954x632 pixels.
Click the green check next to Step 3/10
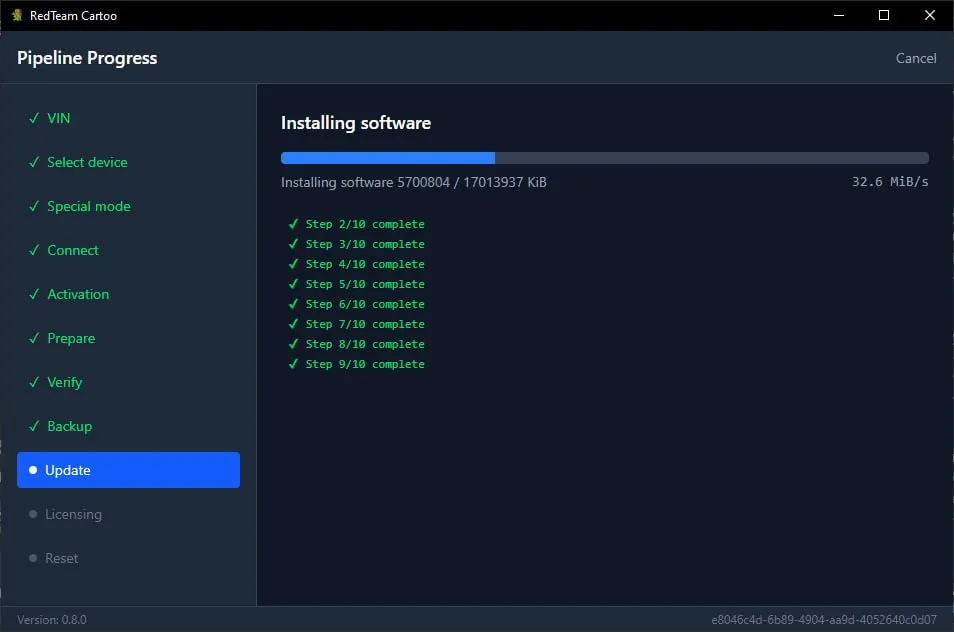(293, 244)
